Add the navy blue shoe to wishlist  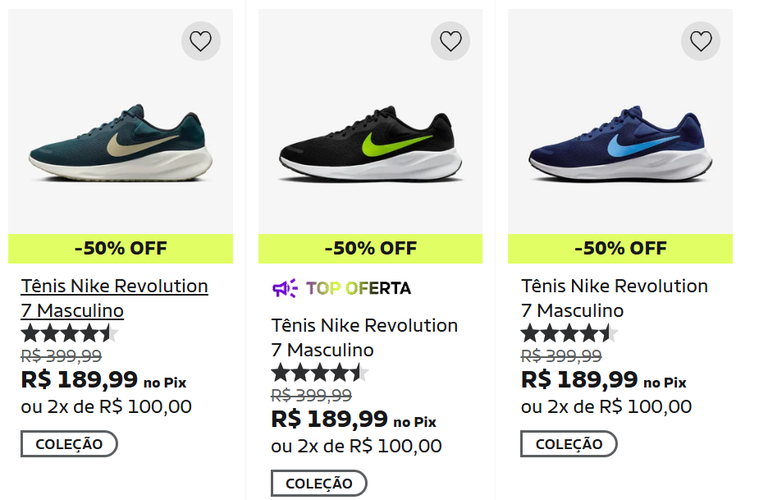click(x=701, y=41)
